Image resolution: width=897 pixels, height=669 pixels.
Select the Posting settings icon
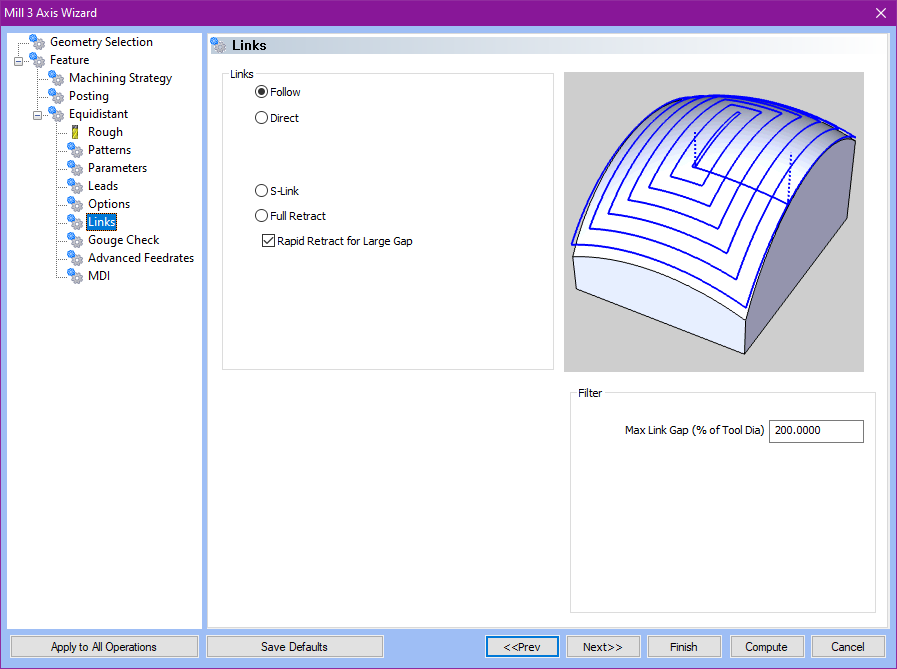[x=55, y=95]
